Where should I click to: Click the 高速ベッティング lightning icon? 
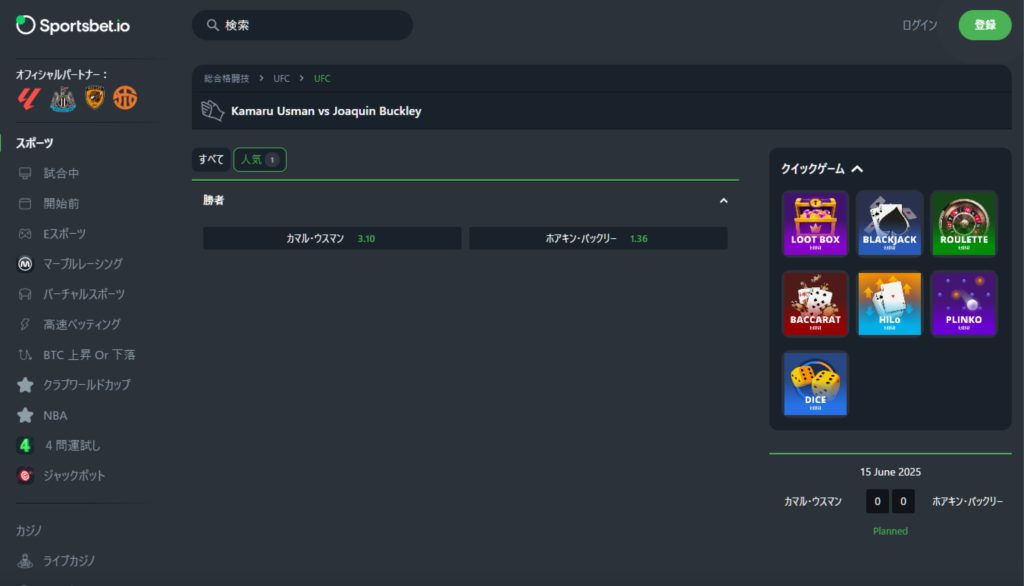point(25,325)
